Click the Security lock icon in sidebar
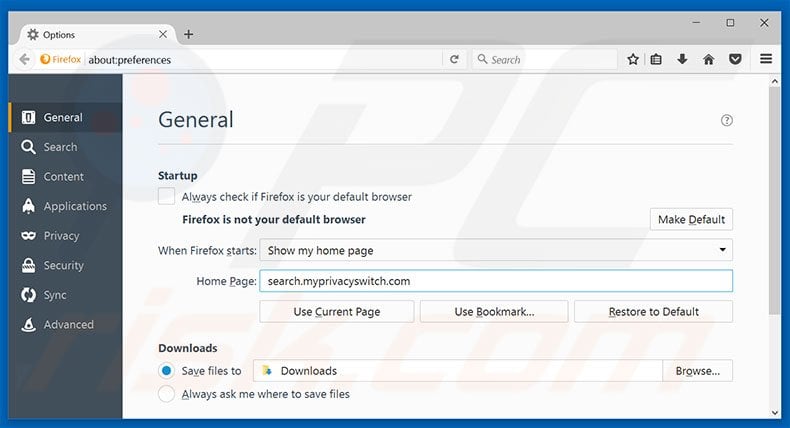Screen dimensions: 790x428 [29, 265]
